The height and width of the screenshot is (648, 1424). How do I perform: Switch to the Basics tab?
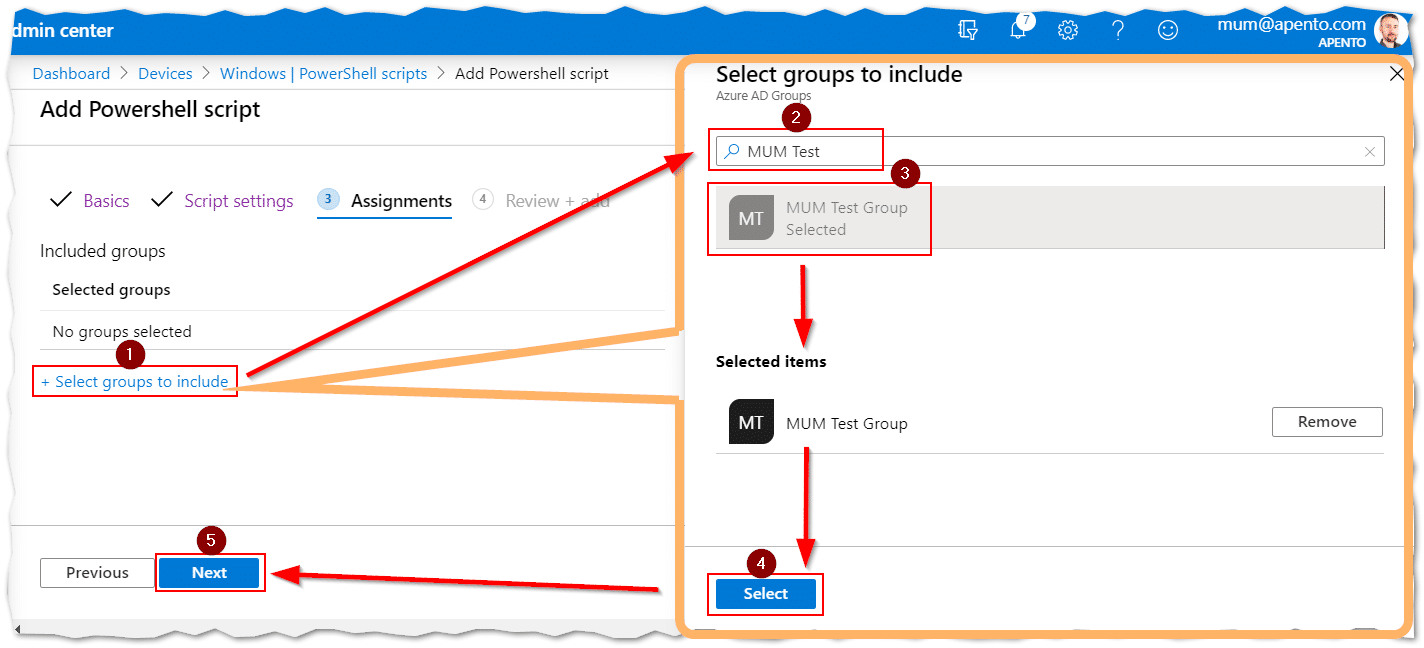107,200
